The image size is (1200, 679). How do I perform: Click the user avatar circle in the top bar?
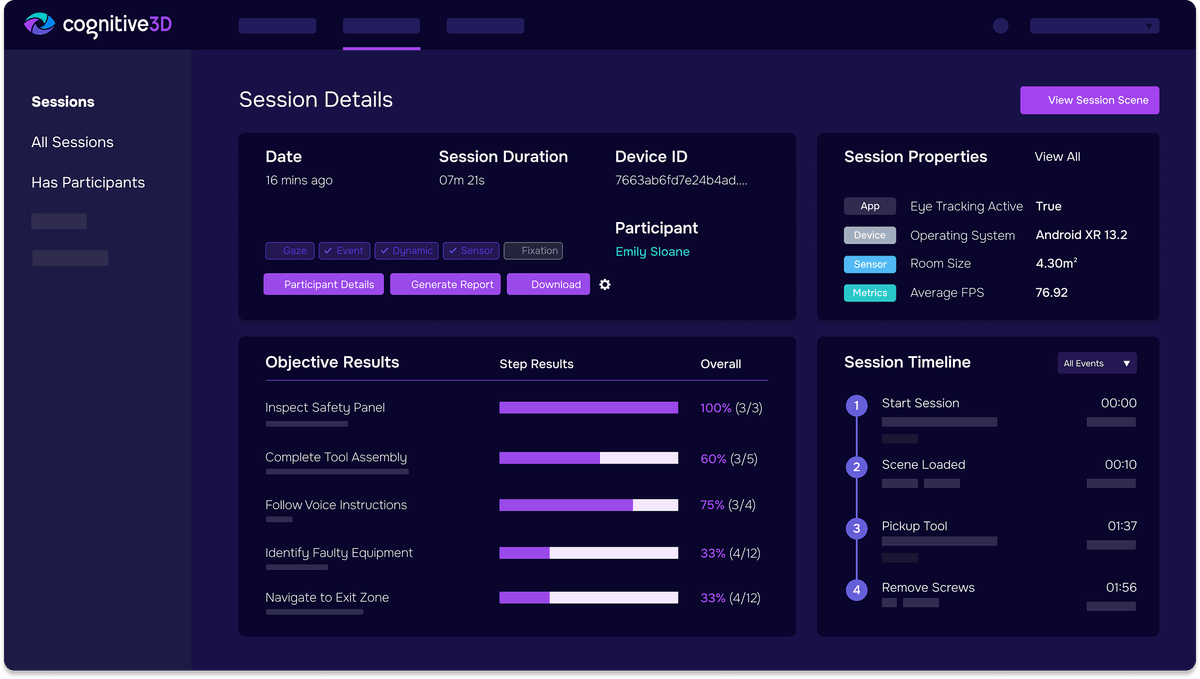(1000, 25)
